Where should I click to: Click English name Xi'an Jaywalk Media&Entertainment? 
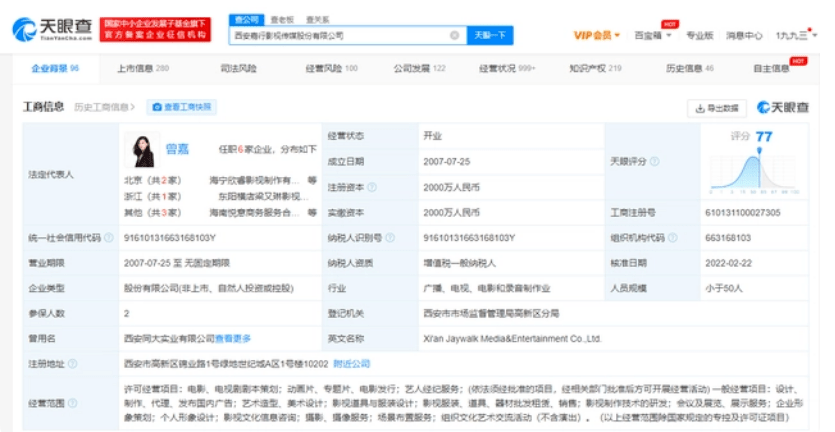512,338
